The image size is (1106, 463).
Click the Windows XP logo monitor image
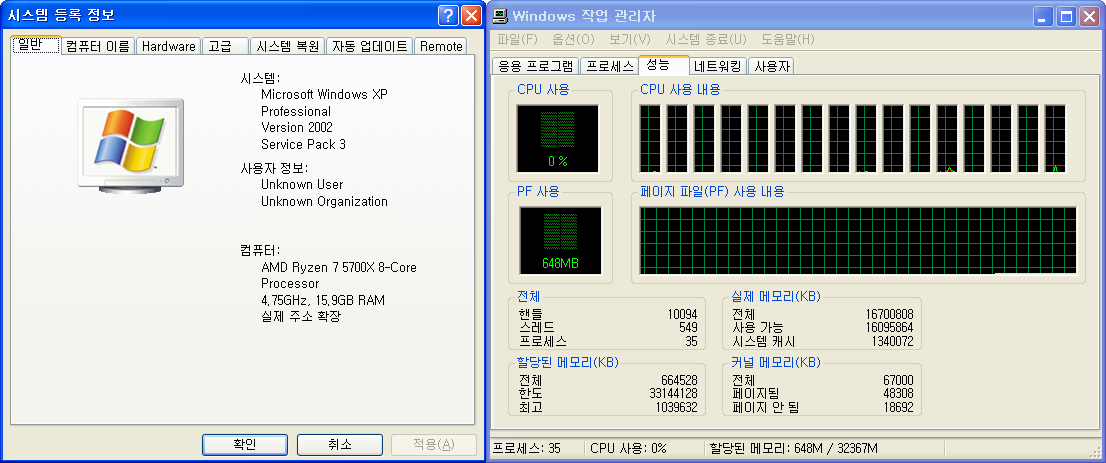[130, 145]
